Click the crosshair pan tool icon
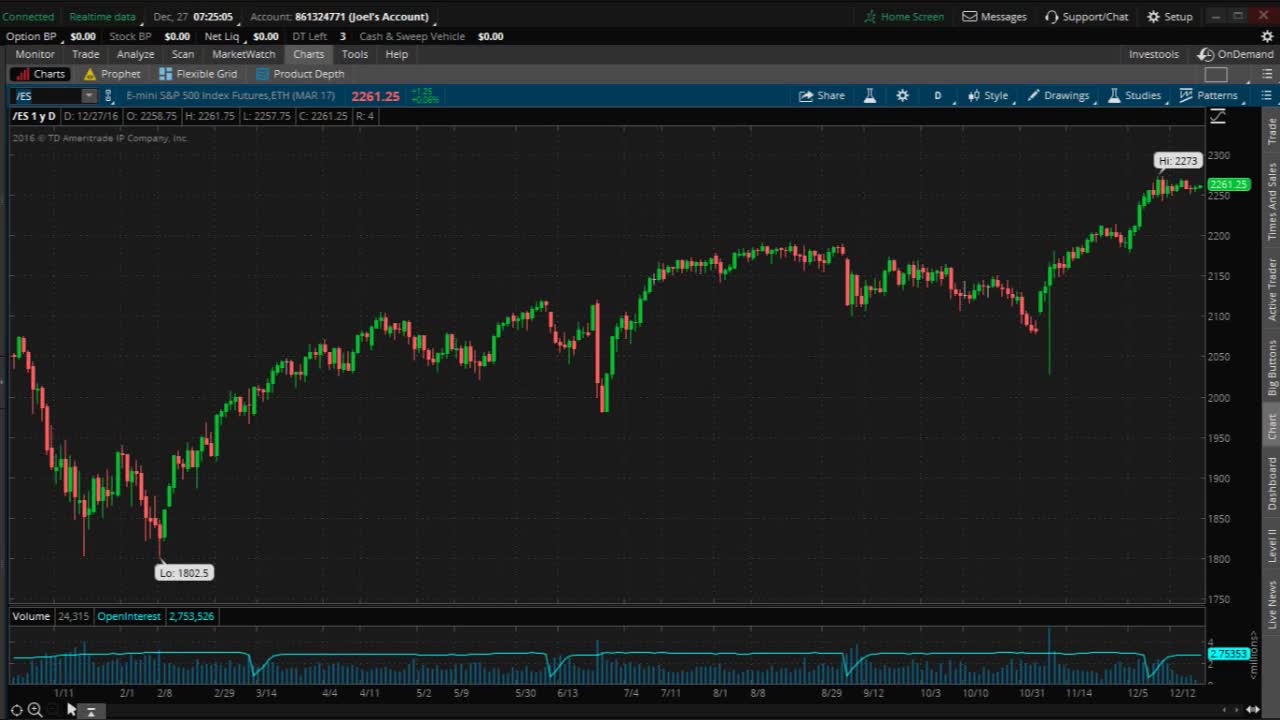Image resolution: width=1280 pixels, height=720 pixels. 16,710
